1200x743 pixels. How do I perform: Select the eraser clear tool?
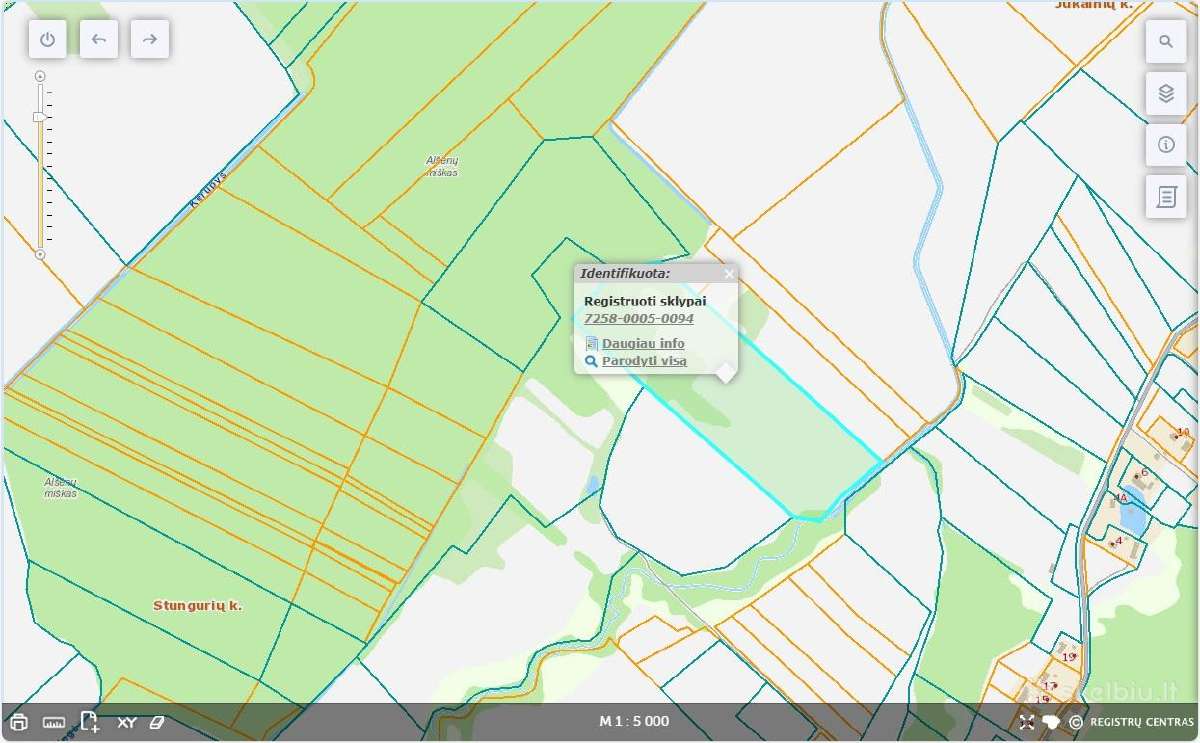click(x=156, y=722)
